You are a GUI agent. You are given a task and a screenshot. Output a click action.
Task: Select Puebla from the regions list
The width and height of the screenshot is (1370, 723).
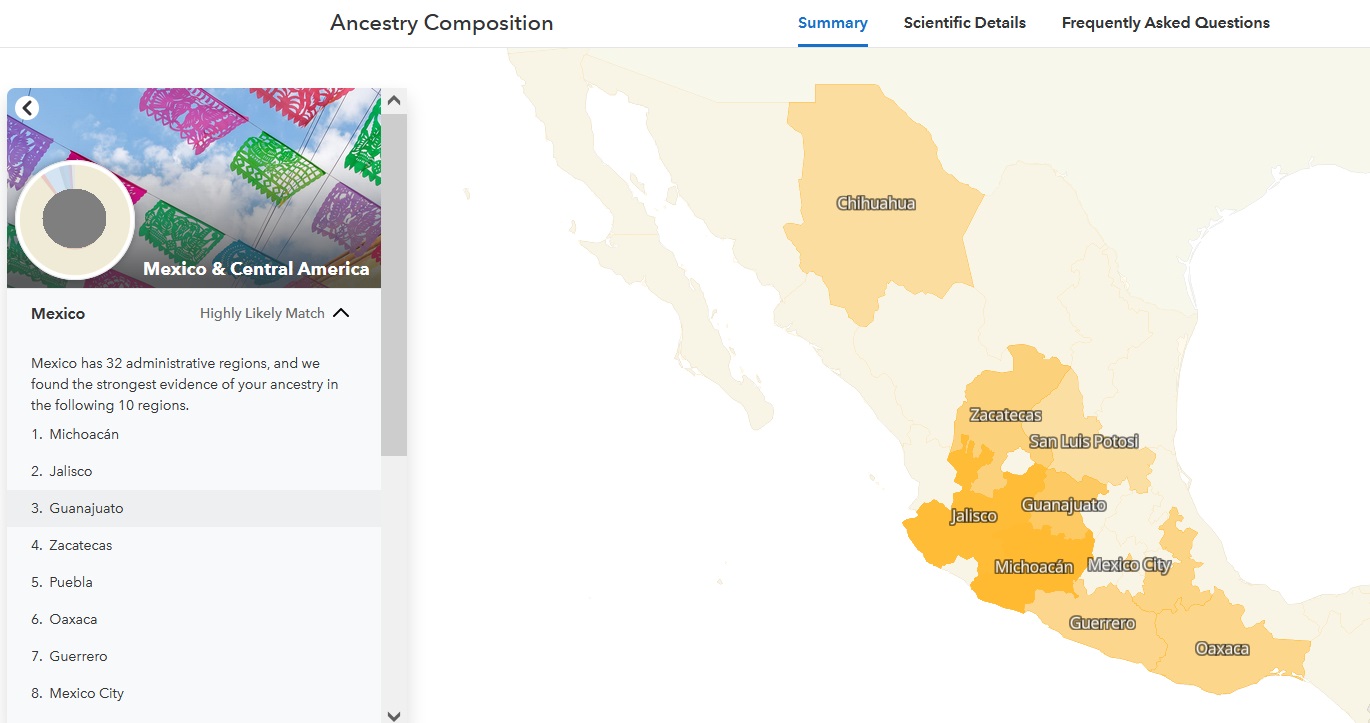point(71,581)
